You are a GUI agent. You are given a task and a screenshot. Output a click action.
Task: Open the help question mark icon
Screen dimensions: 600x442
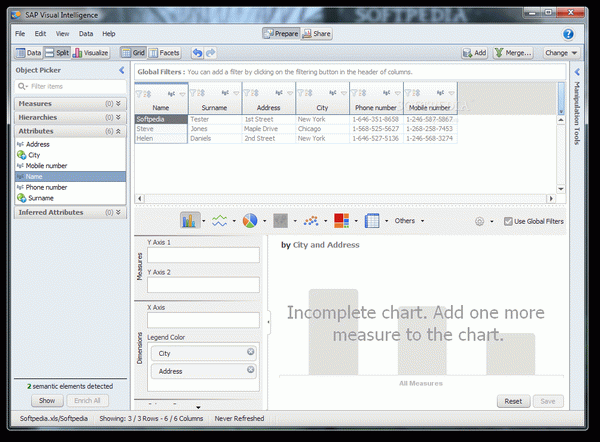point(568,34)
